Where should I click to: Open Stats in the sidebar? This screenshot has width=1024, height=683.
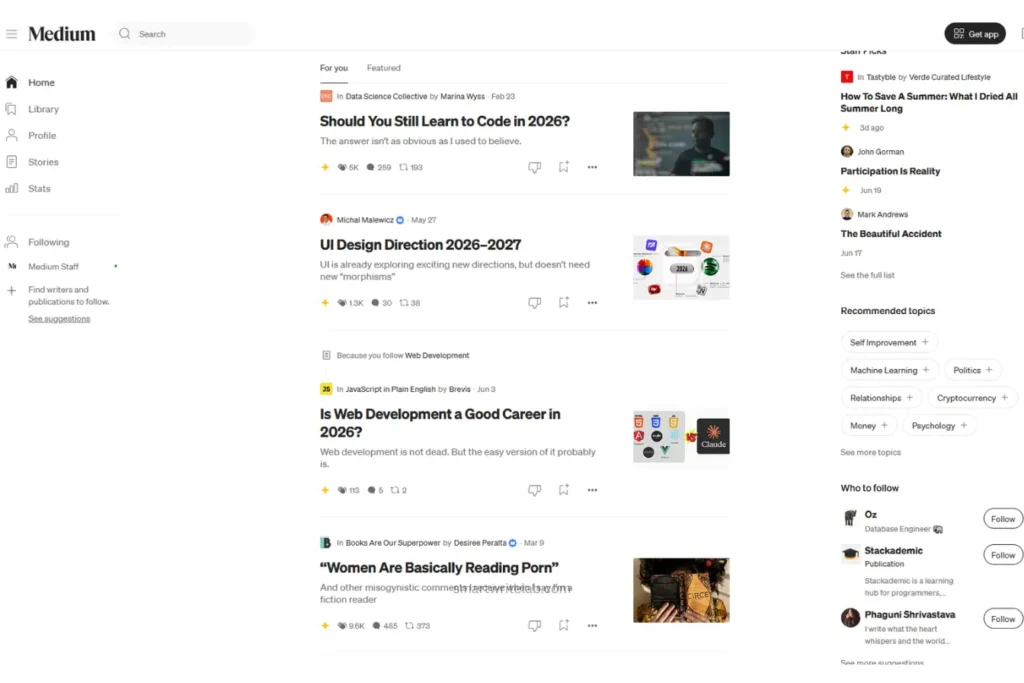click(28, 188)
